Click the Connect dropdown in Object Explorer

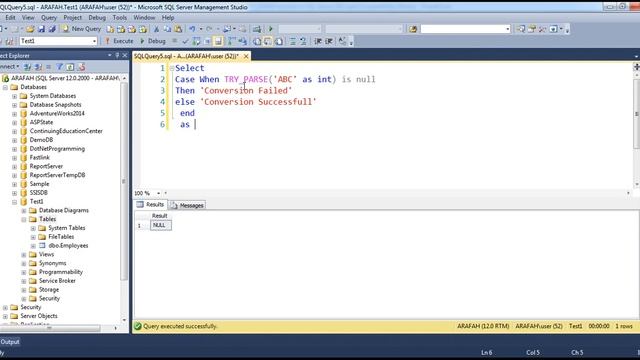point(9,67)
